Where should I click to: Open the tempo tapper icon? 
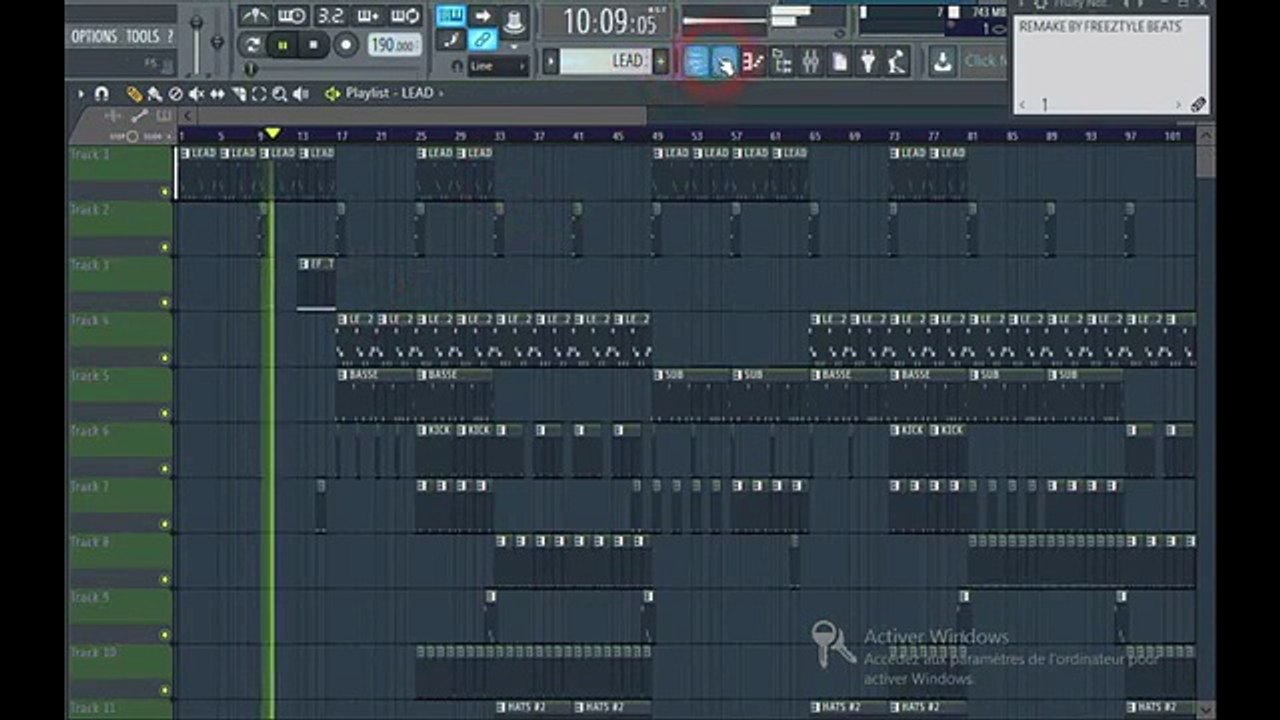(897, 62)
